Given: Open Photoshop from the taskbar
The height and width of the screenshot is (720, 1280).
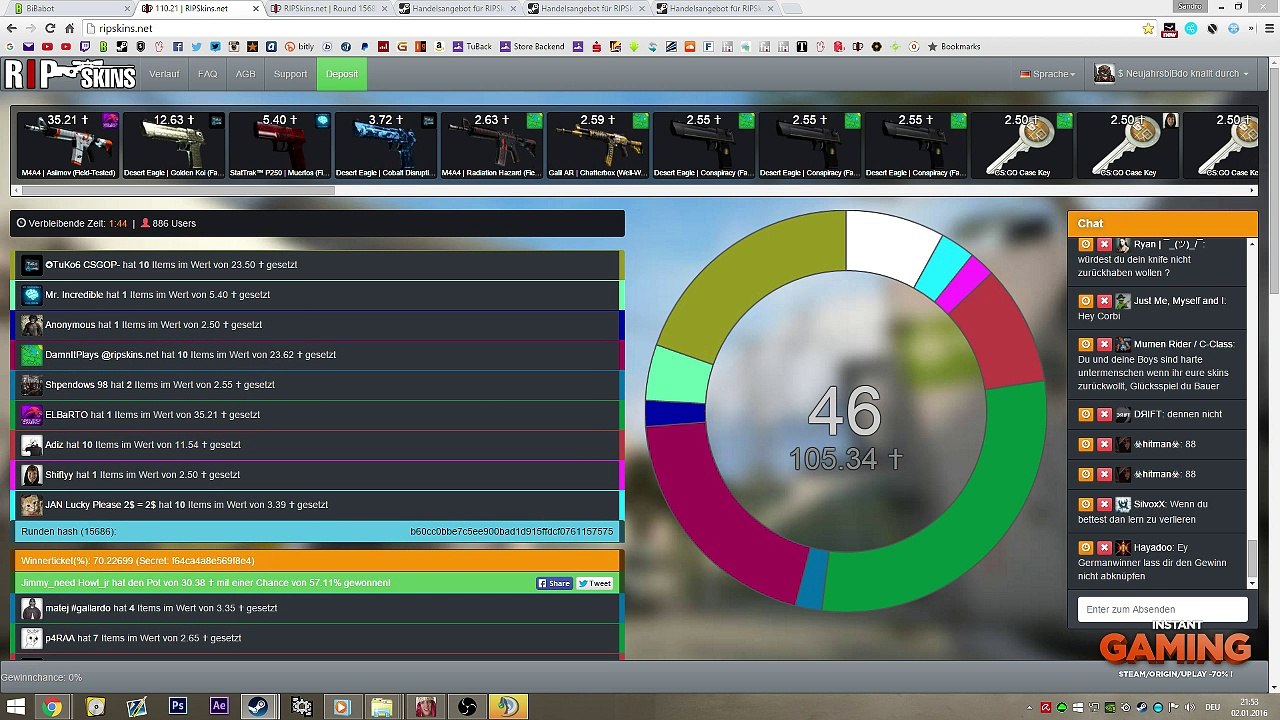Looking at the screenshot, I should point(178,706).
